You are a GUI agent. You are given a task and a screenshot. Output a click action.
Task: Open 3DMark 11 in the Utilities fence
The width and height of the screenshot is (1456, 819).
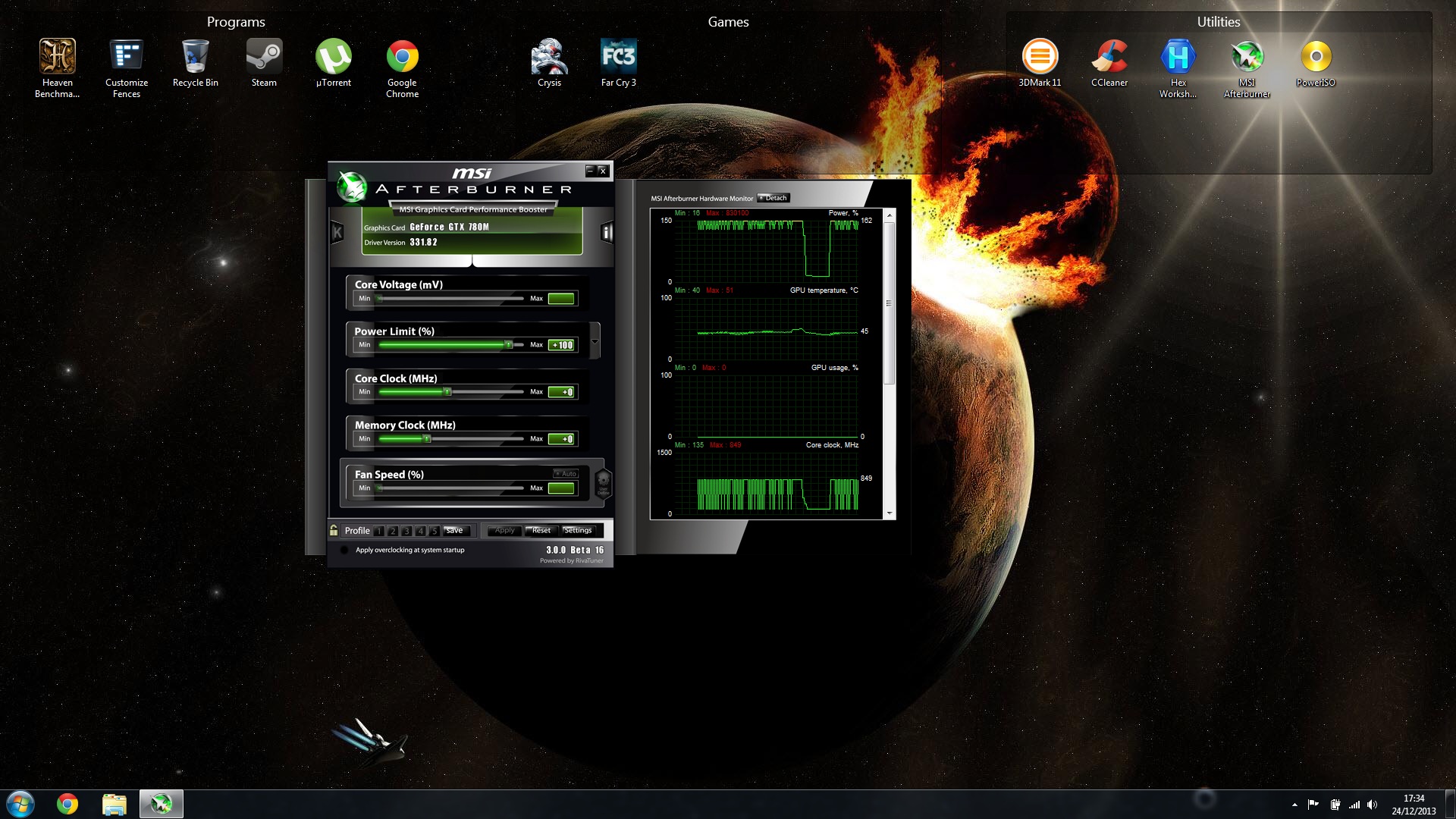(1040, 63)
